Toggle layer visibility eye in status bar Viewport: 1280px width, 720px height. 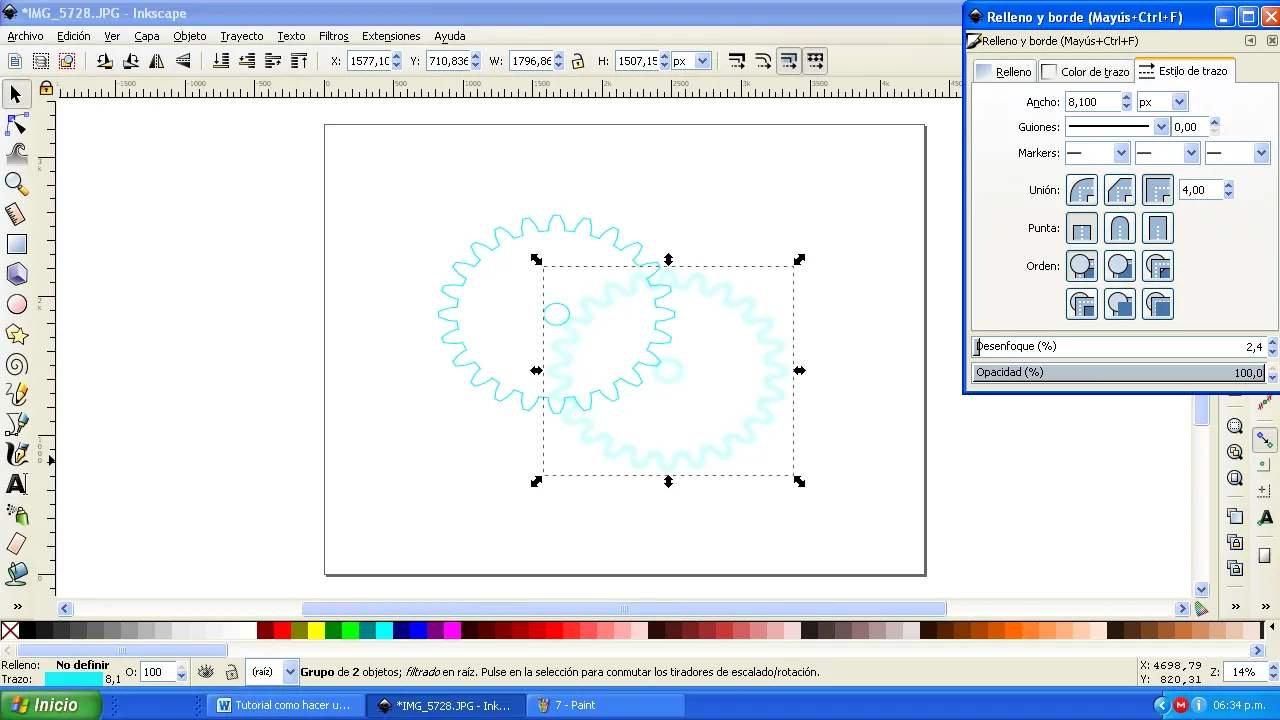tap(205, 673)
